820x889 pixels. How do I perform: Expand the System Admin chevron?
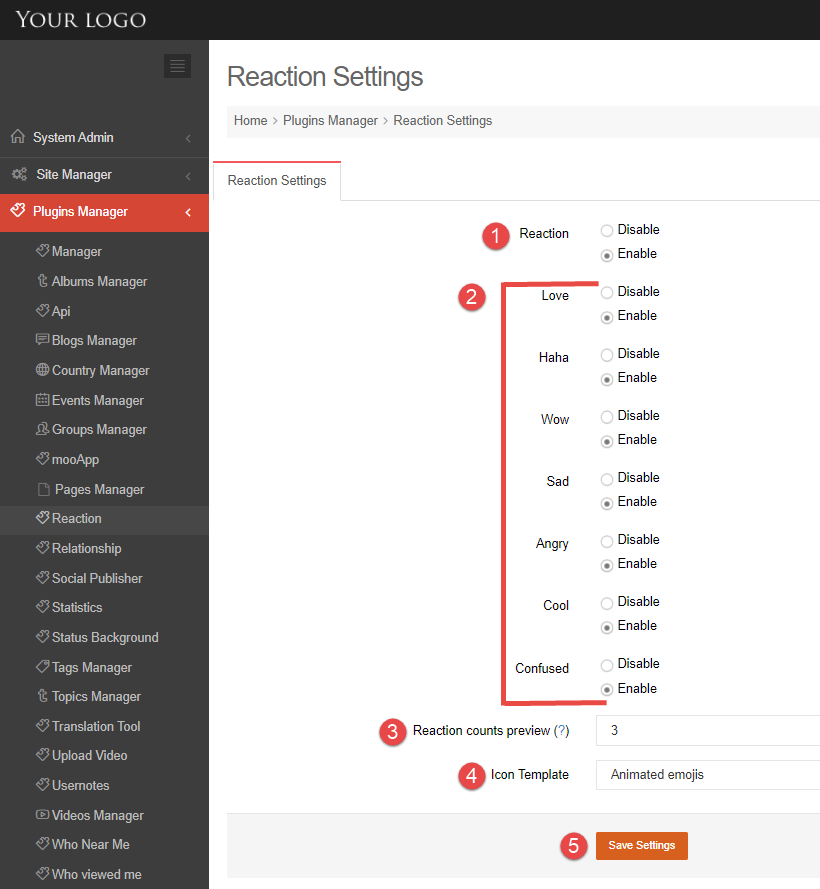coord(188,138)
